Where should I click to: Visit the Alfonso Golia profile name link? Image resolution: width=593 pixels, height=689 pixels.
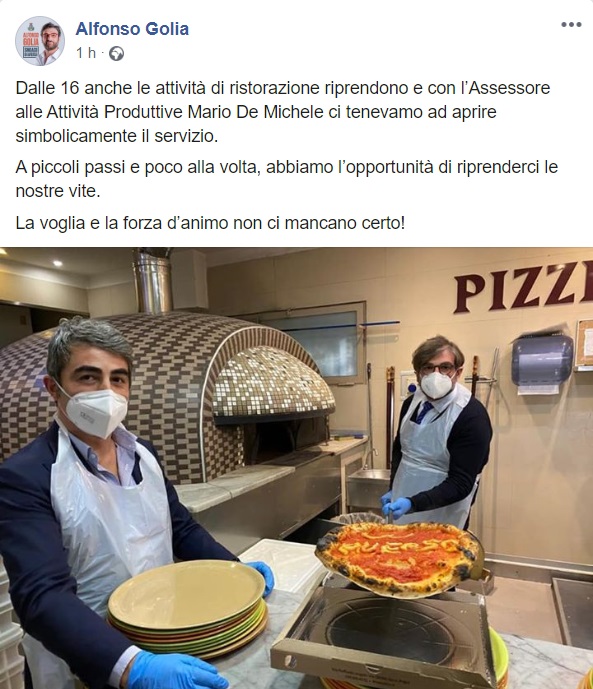[132, 29]
